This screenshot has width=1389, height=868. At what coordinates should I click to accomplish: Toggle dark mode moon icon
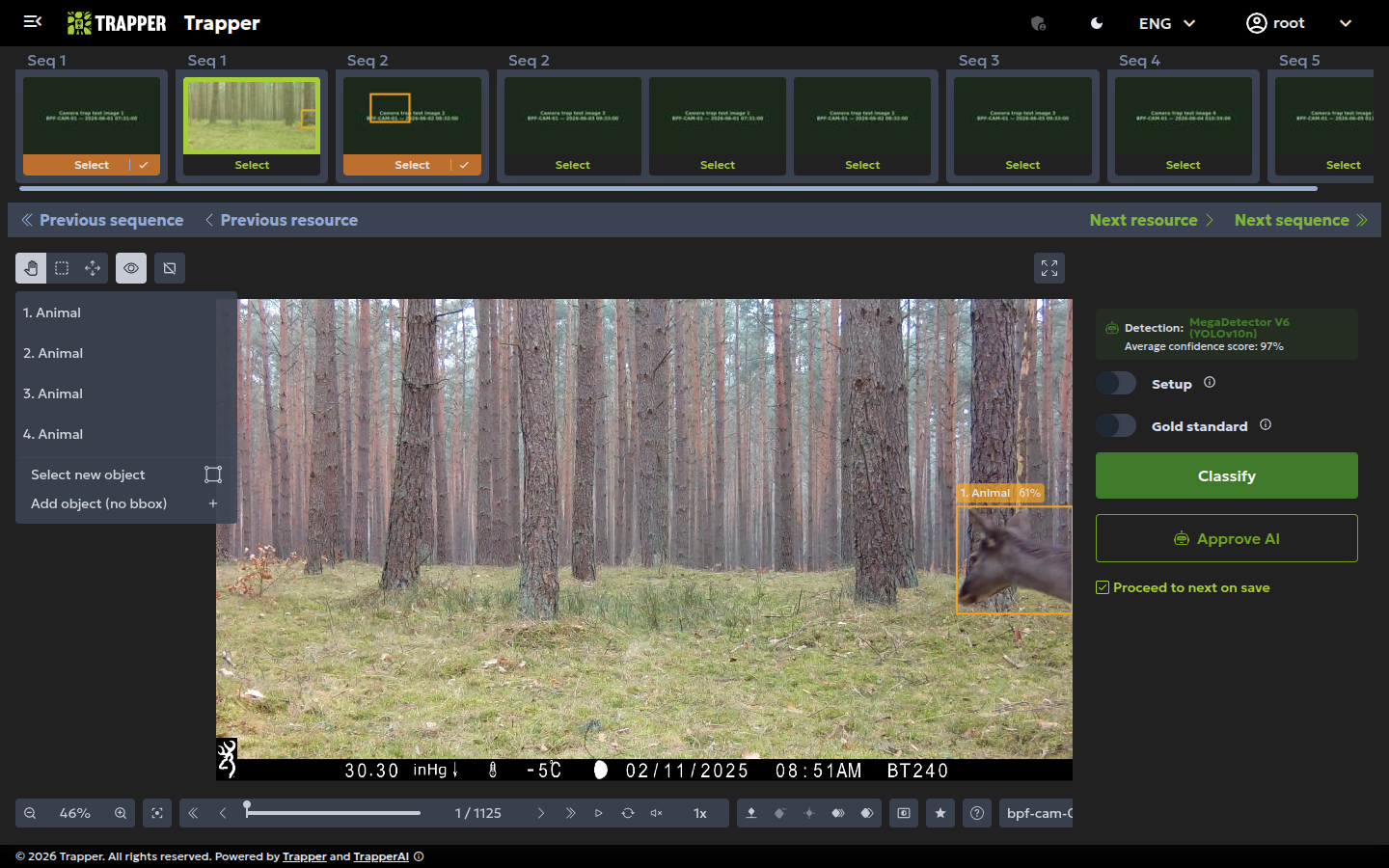[1097, 23]
